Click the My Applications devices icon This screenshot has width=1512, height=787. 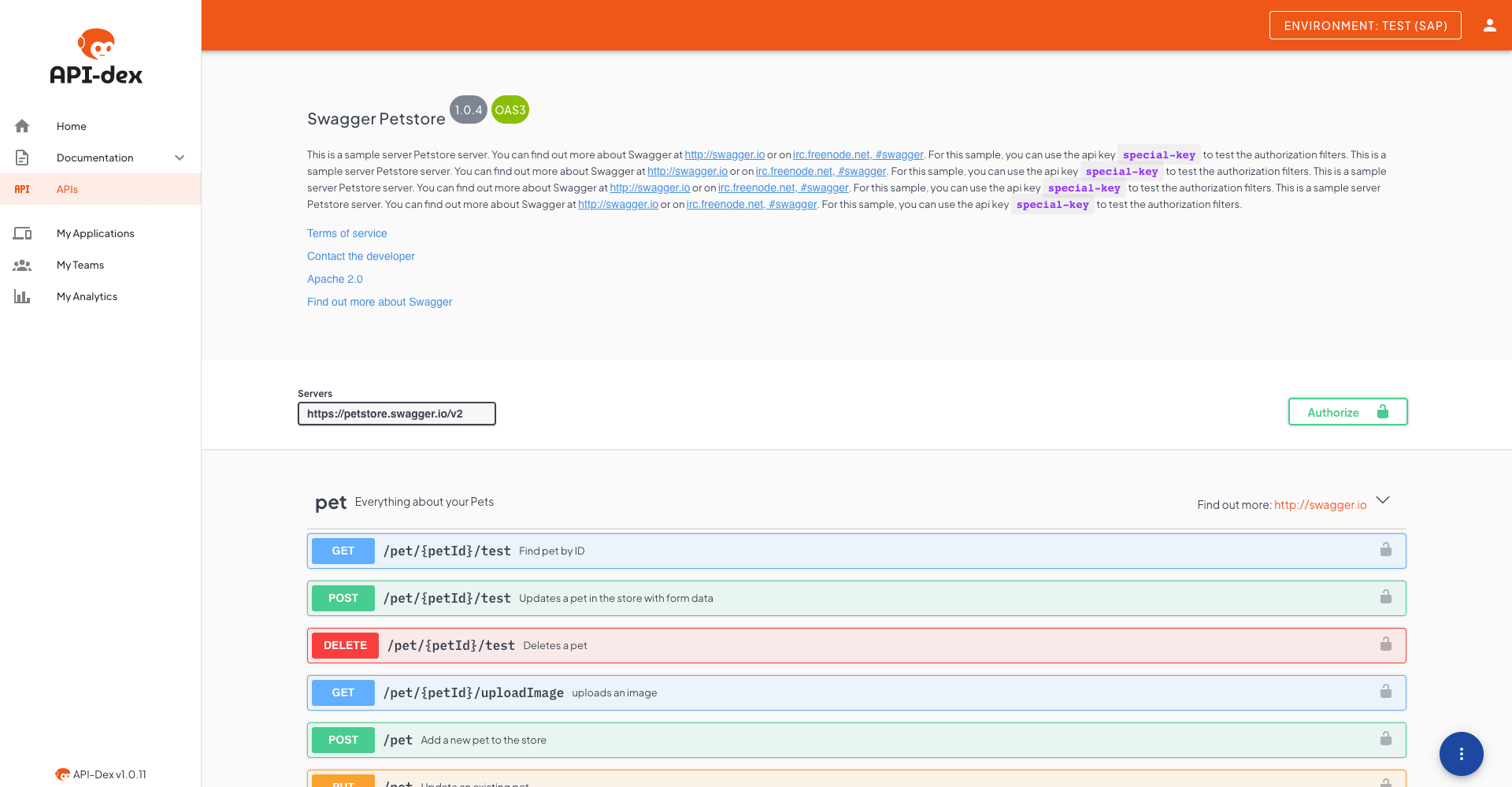22,233
